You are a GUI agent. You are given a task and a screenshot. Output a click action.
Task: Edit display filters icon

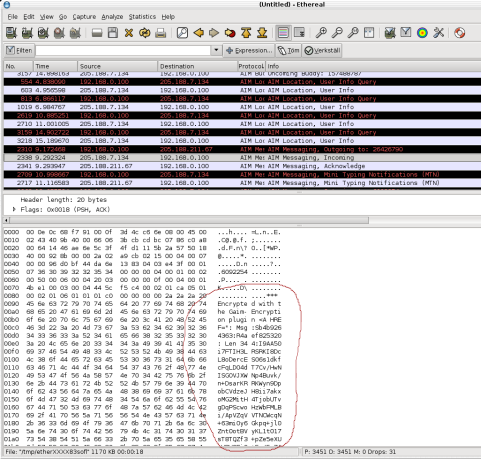(406, 33)
